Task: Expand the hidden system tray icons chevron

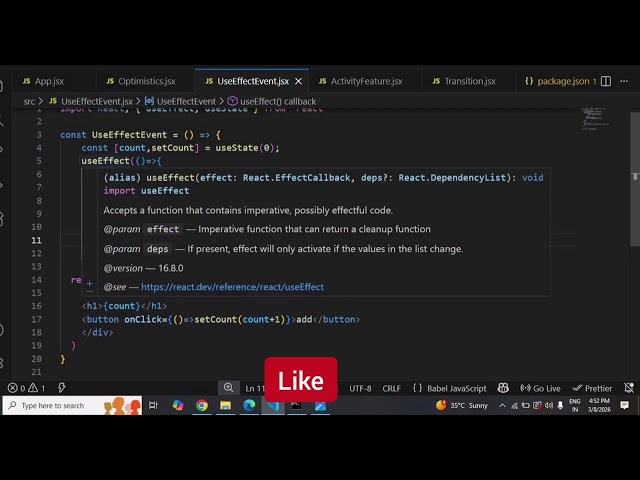Action: click(x=502, y=405)
